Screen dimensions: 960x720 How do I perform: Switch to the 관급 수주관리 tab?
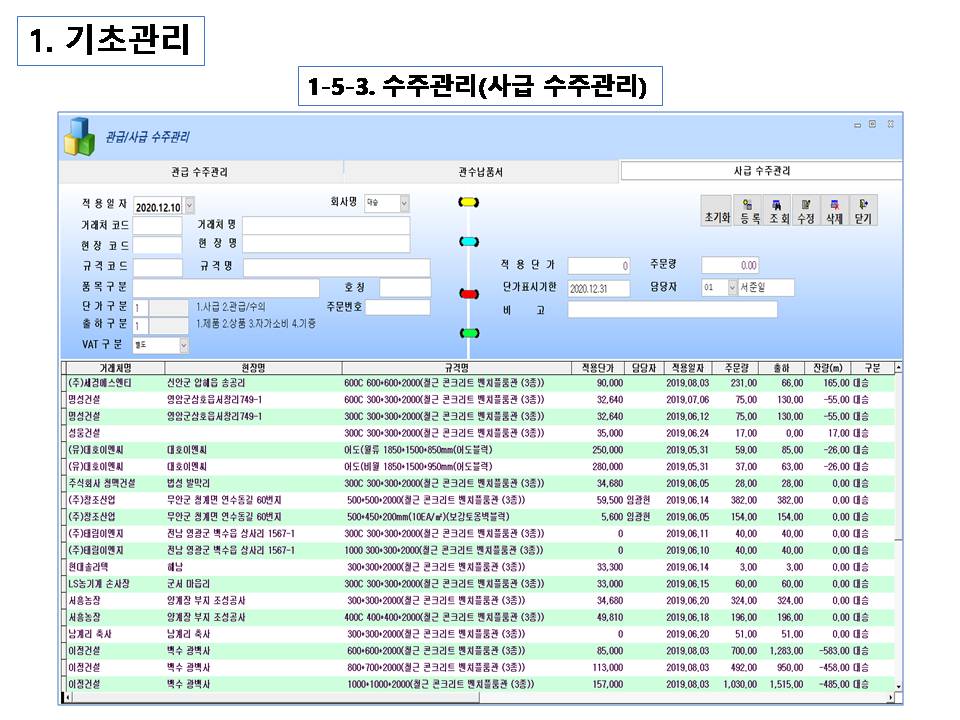point(200,172)
